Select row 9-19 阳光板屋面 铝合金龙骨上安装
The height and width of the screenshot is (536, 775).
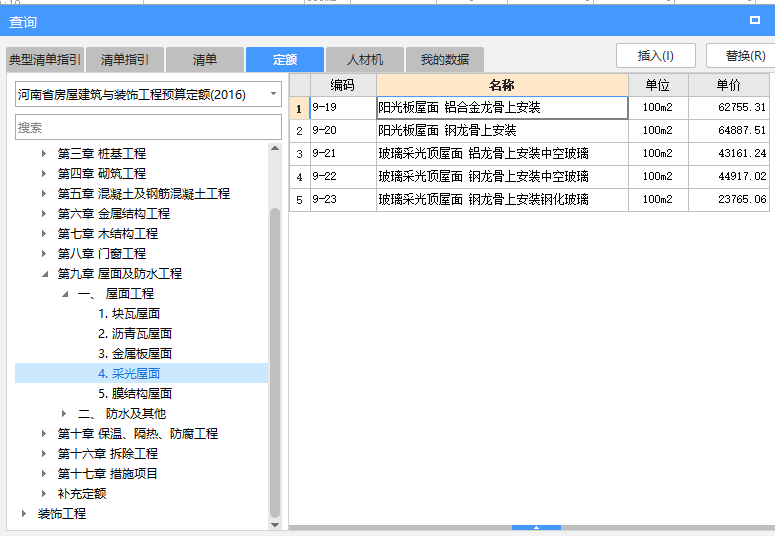(x=529, y=107)
